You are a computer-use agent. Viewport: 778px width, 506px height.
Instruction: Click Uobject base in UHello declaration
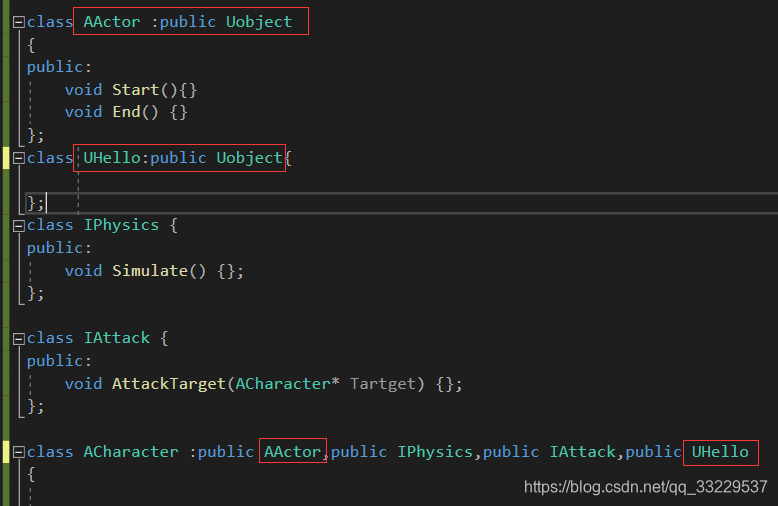pyautogui.click(x=250, y=158)
